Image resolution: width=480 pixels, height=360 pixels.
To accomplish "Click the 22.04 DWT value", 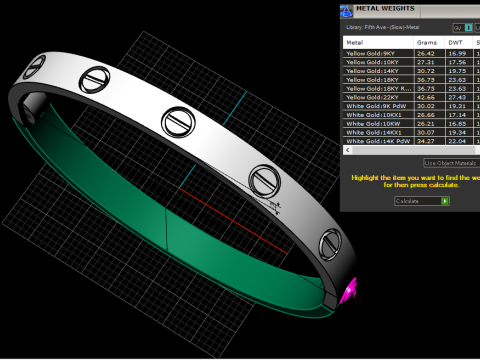I will coord(457,141).
